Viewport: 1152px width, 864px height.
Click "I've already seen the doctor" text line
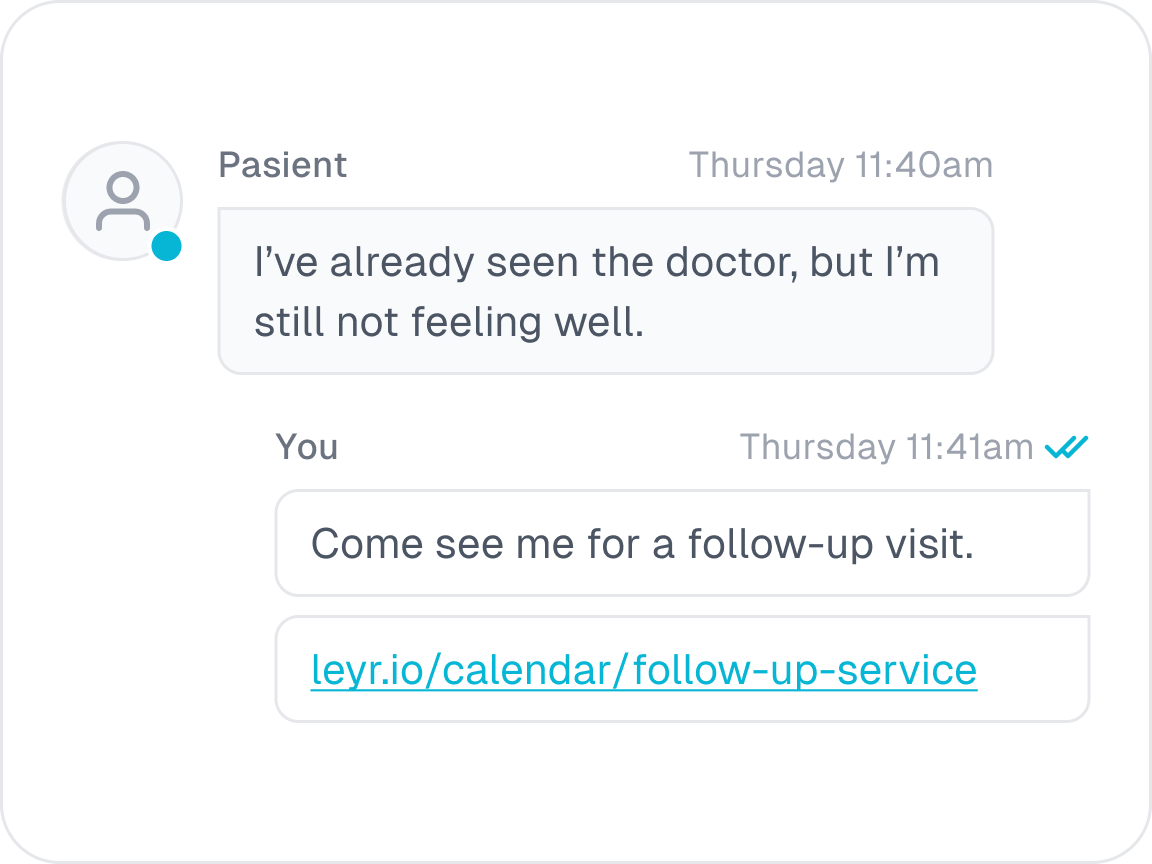(x=500, y=262)
